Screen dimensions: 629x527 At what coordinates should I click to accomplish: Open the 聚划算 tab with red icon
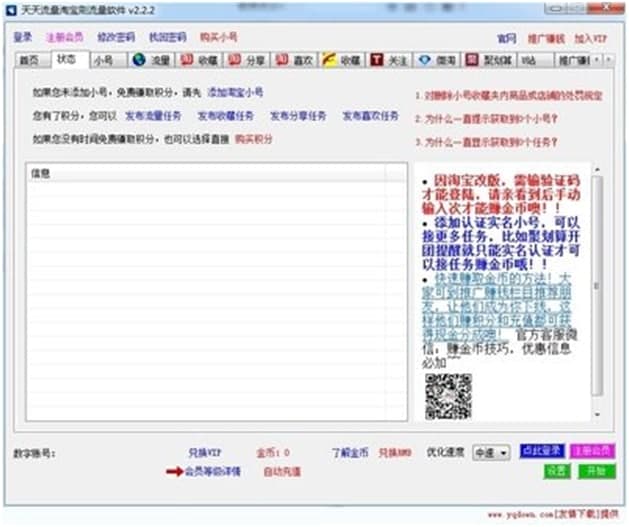489,60
